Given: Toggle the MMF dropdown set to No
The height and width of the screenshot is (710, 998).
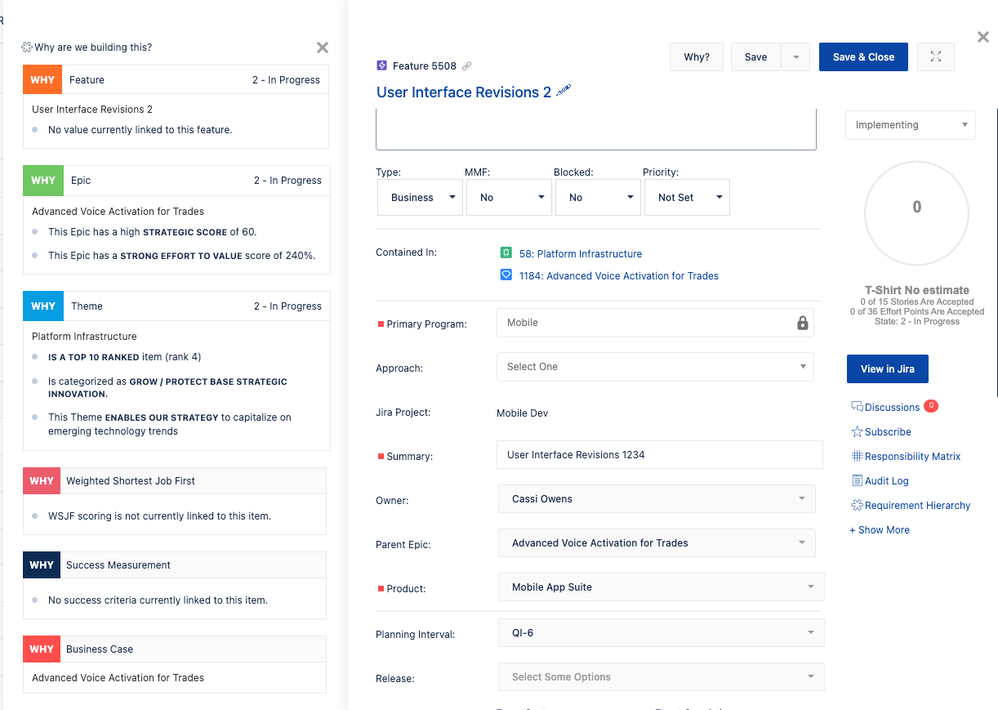Looking at the screenshot, I should pos(508,198).
